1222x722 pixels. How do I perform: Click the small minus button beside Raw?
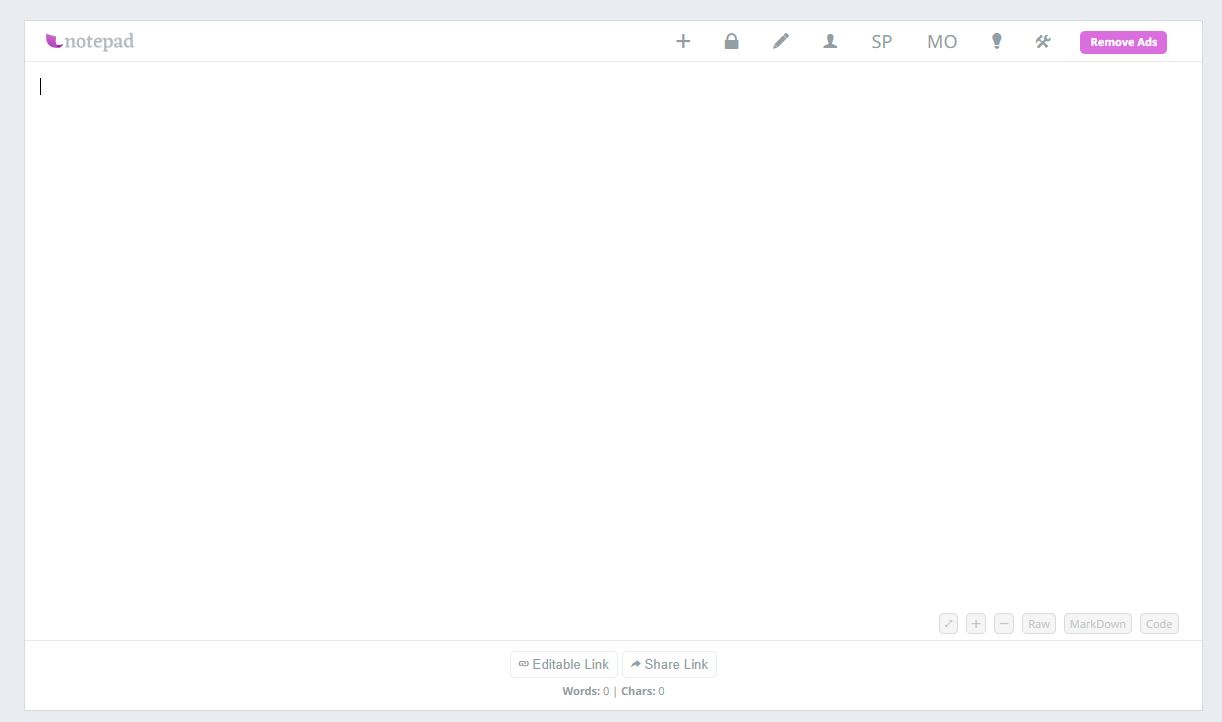(1004, 624)
